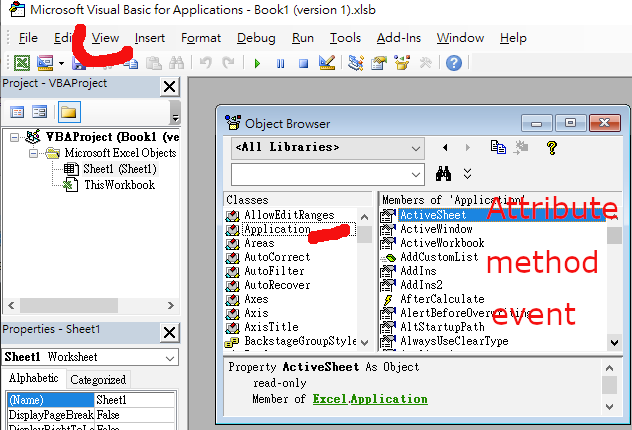The image size is (632, 430).
Task: Select AxisTitle in Classes list
Action: tap(271, 327)
